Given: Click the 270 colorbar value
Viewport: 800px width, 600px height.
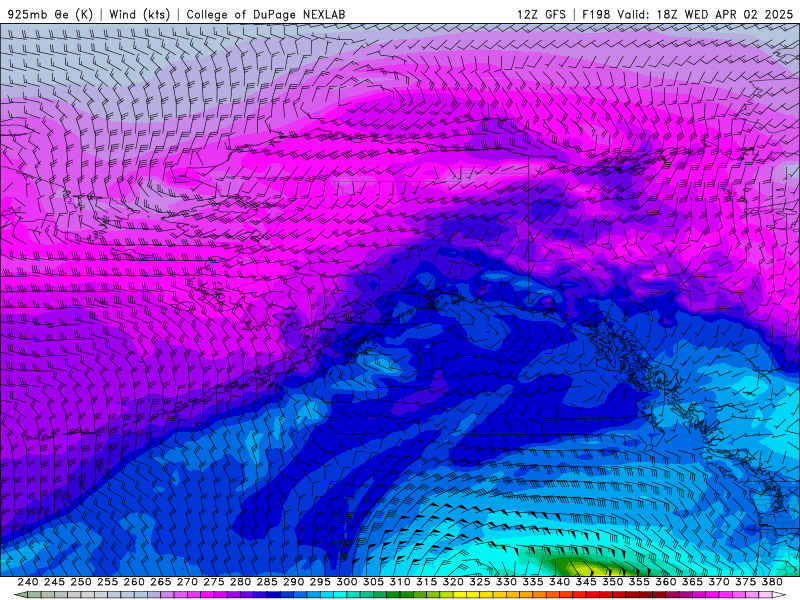Looking at the screenshot, I should coord(187,582).
